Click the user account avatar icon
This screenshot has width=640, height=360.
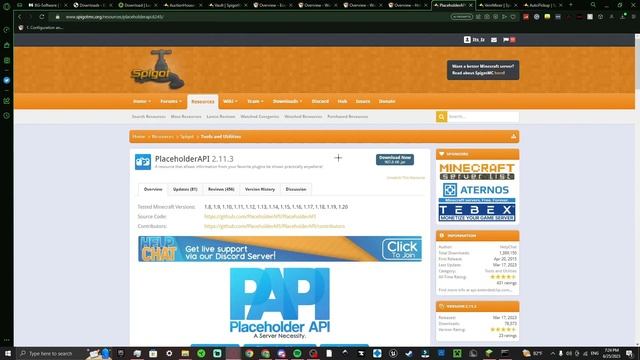click(x=467, y=40)
